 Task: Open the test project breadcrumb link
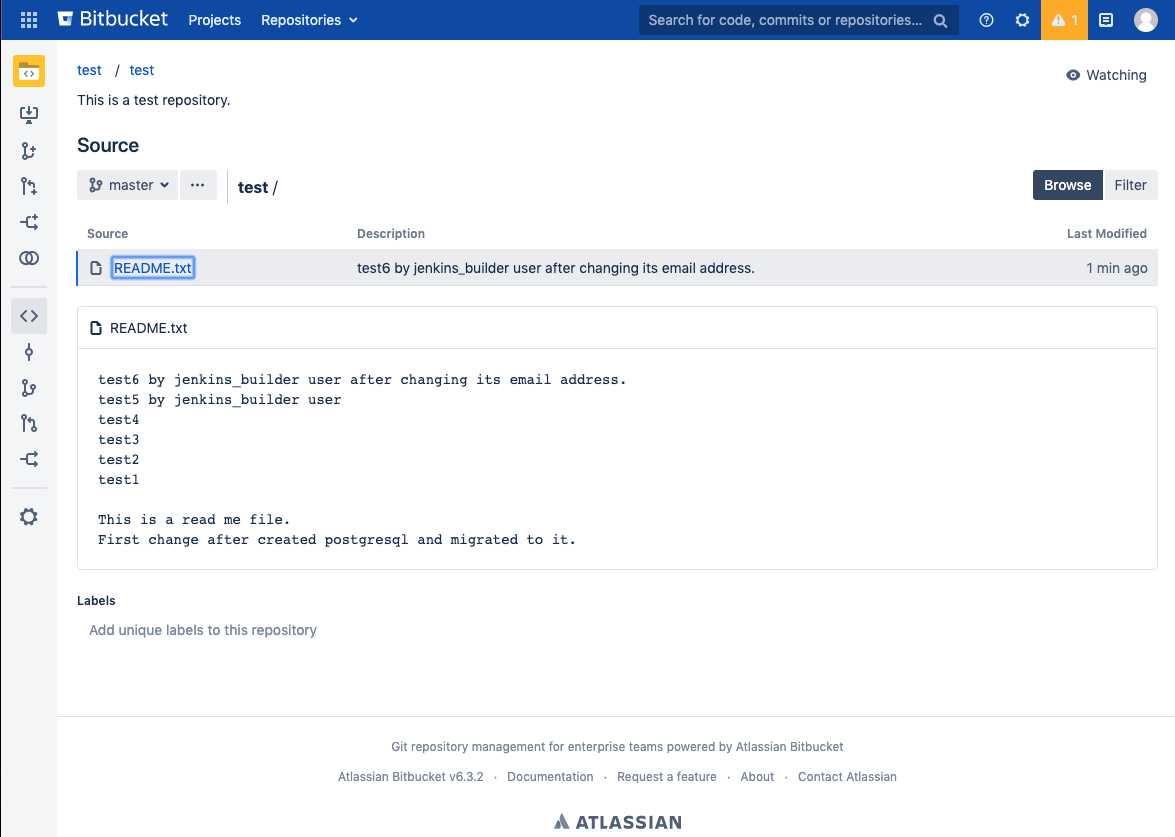tap(89, 70)
